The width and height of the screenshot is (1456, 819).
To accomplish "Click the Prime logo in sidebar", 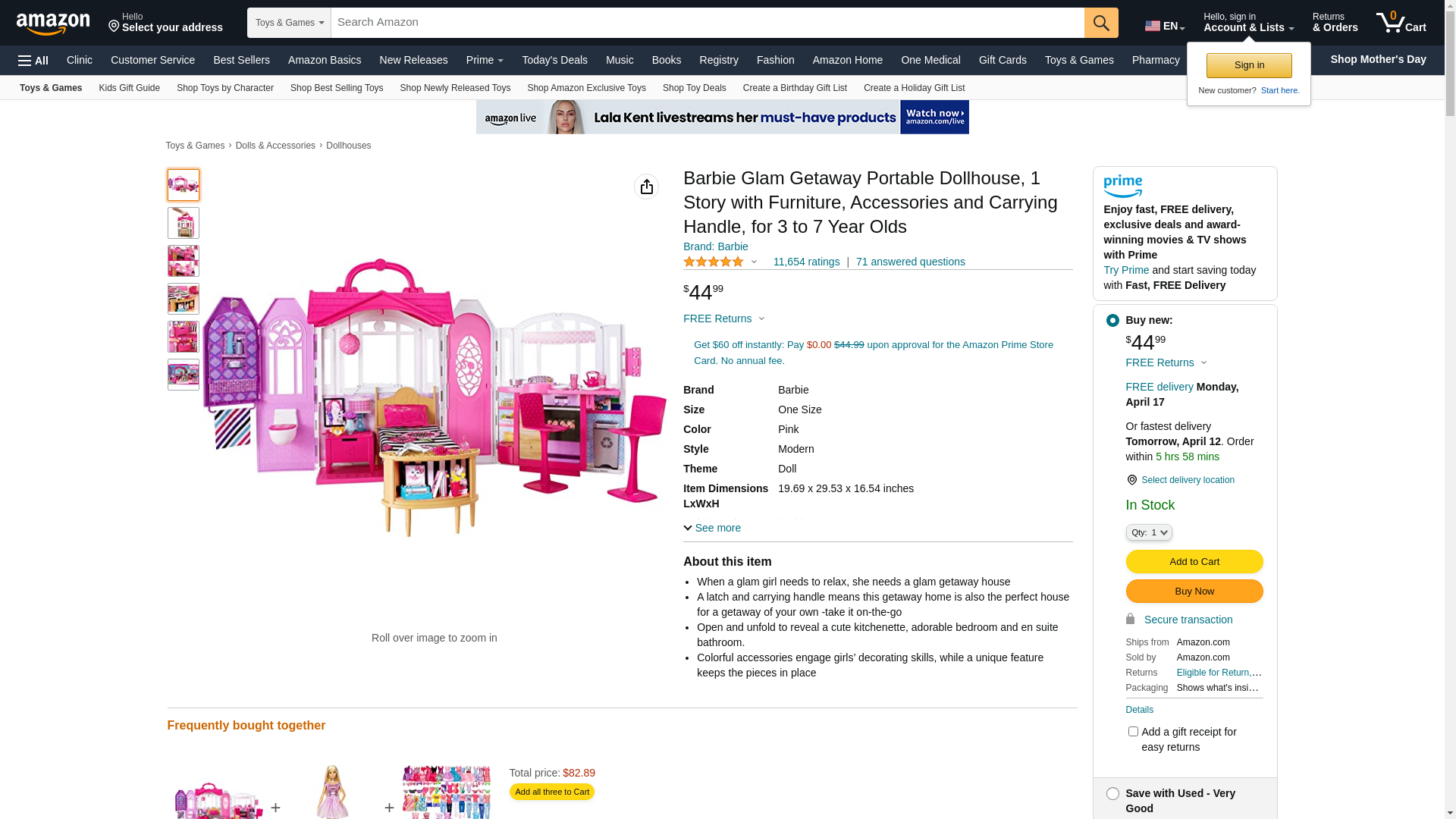I will [1123, 187].
